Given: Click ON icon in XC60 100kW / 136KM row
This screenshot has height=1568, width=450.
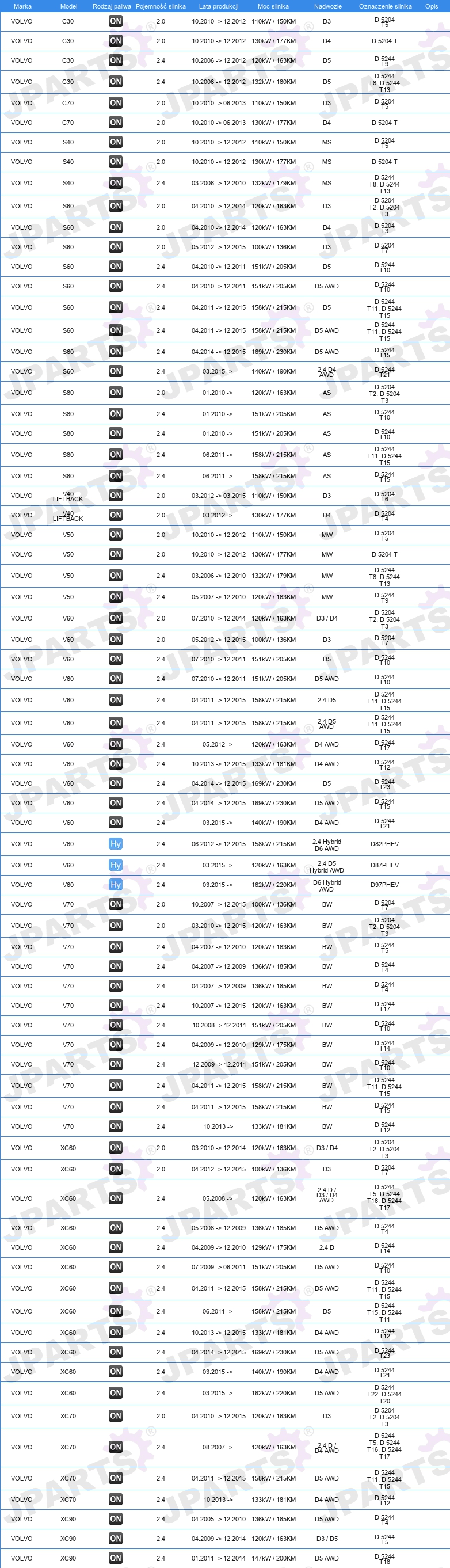Looking at the screenshot, I should (116, 1169).
